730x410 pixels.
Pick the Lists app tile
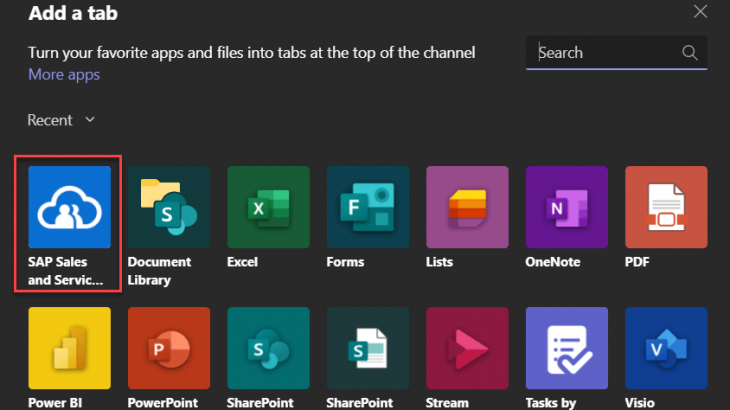pos(467,207)
